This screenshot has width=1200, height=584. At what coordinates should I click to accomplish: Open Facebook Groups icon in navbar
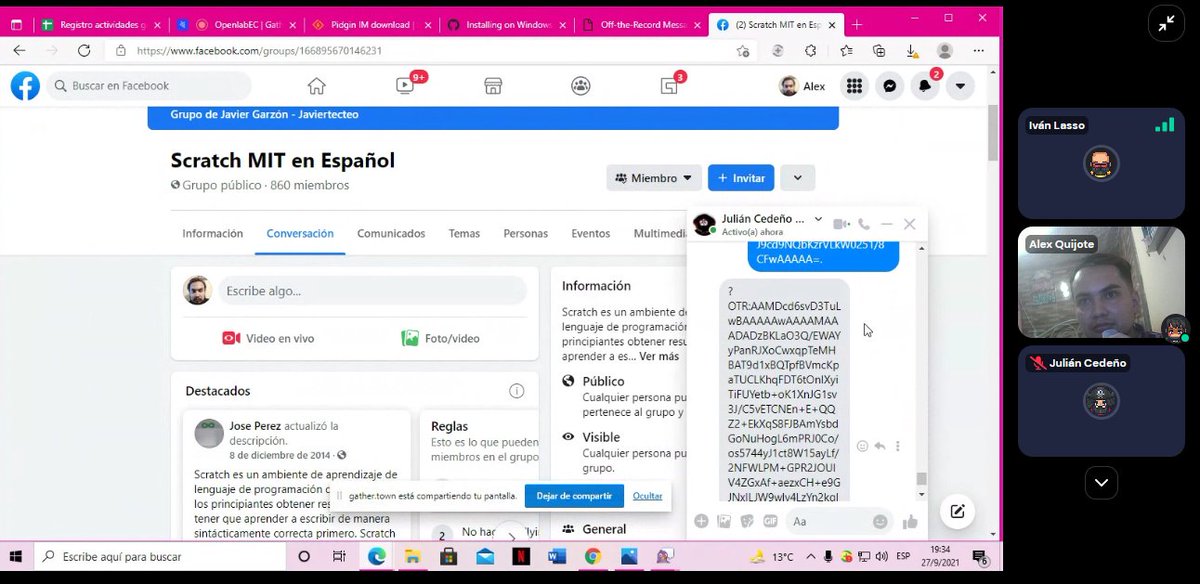581,86
